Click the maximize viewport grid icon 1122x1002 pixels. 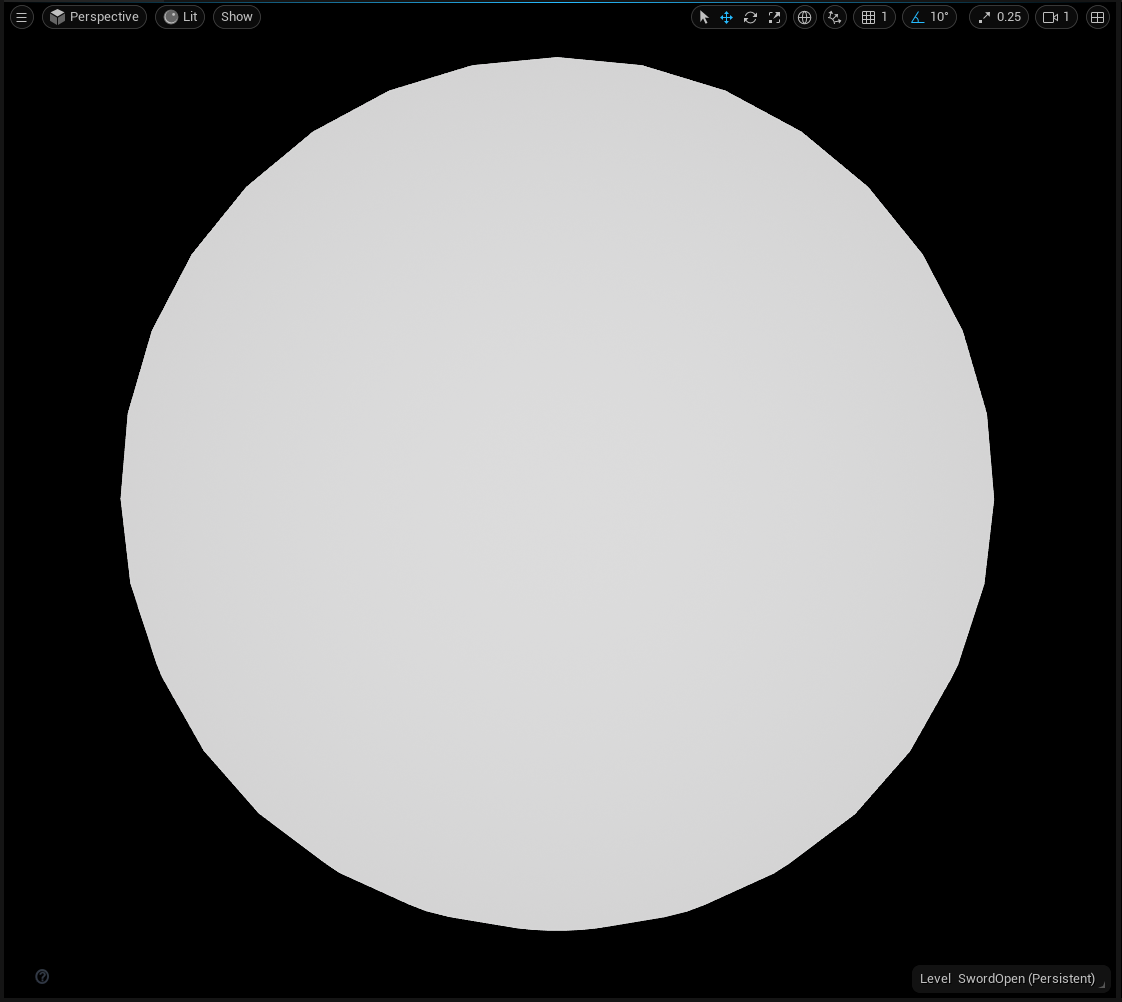[x=1097, y=17]
